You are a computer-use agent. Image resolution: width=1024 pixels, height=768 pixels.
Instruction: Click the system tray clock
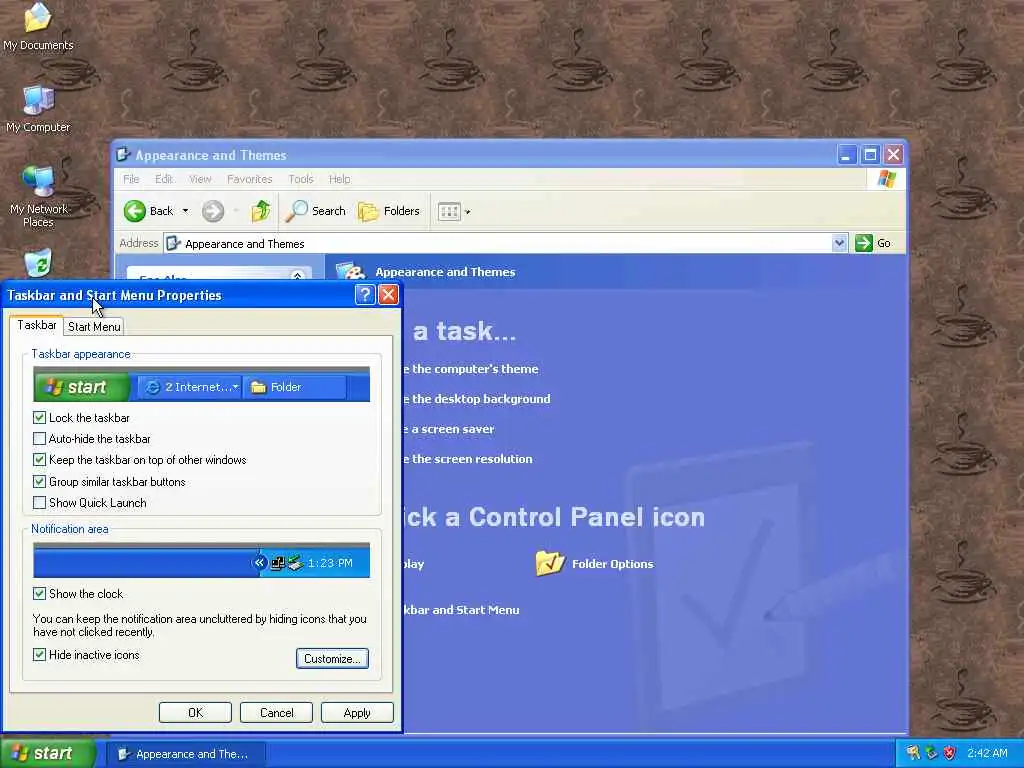click(x=987, y=753)
